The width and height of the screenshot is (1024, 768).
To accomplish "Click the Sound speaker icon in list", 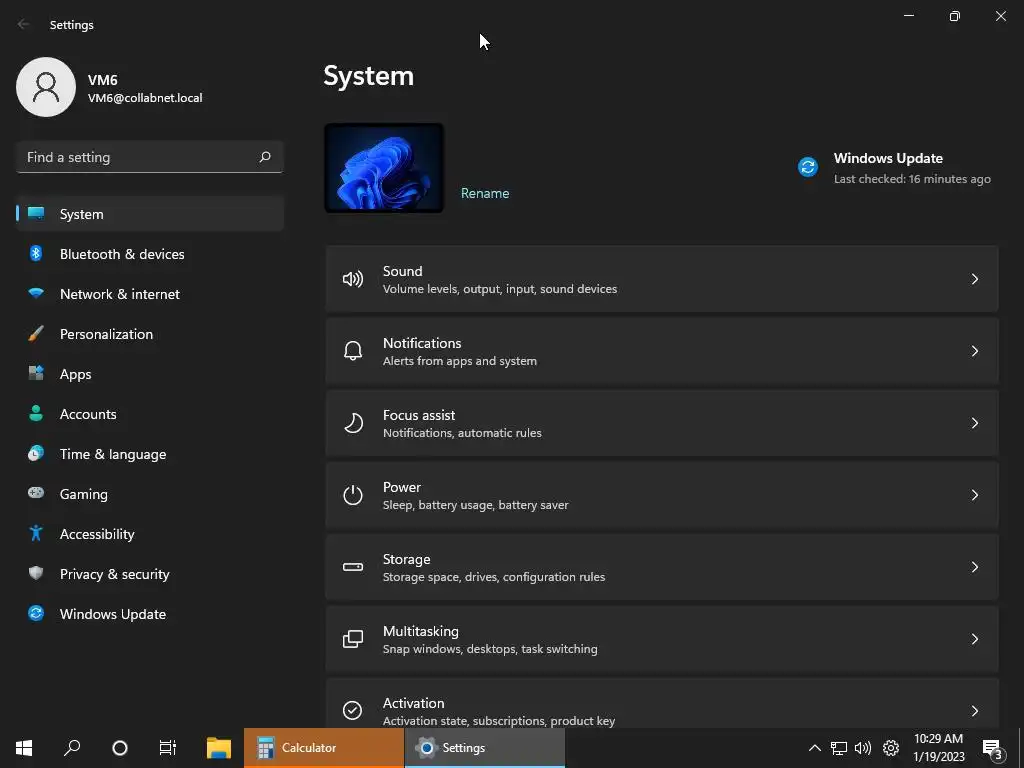I will pos(353,279).
